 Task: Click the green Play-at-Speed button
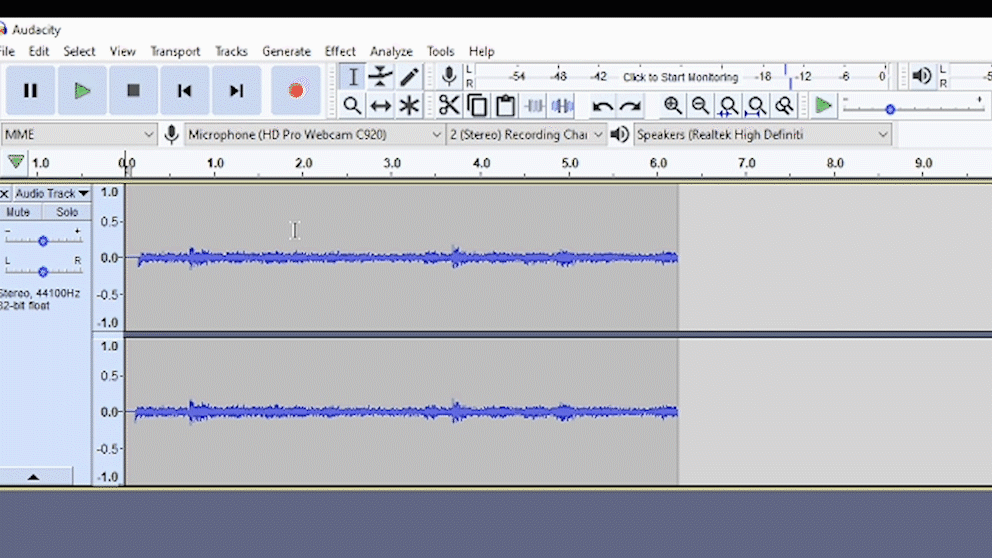[x=823, y=105]
